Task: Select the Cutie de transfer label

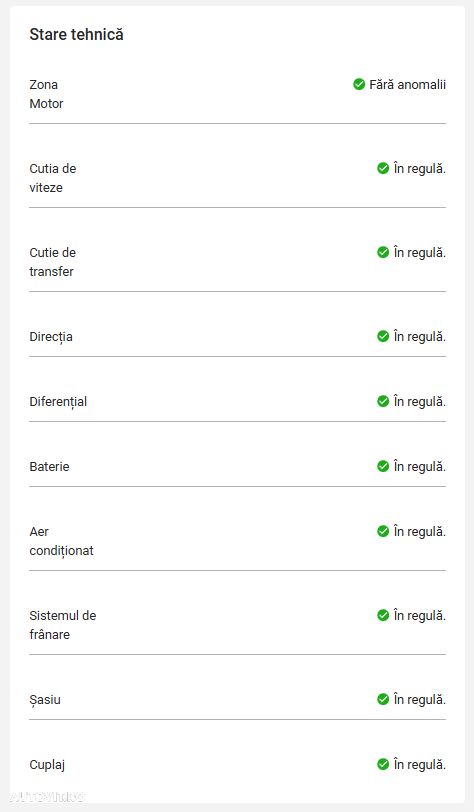Action: (x=53, y=262)
